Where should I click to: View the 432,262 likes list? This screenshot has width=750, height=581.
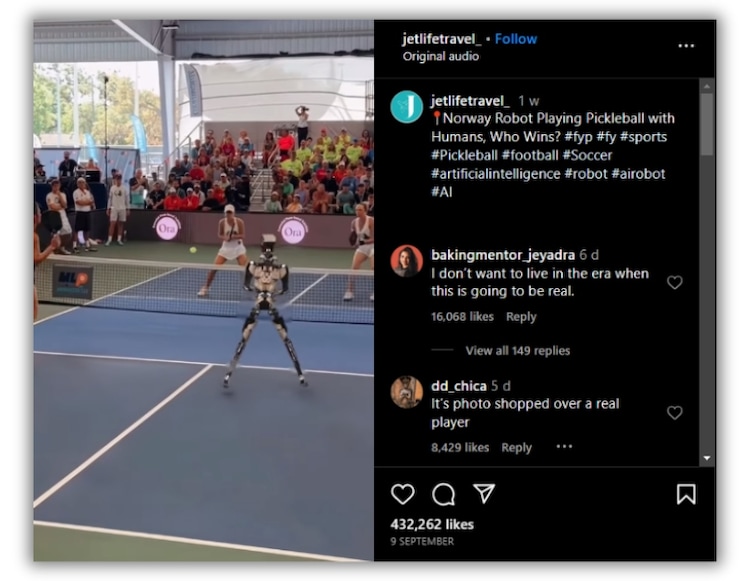[x=432, y=525]
